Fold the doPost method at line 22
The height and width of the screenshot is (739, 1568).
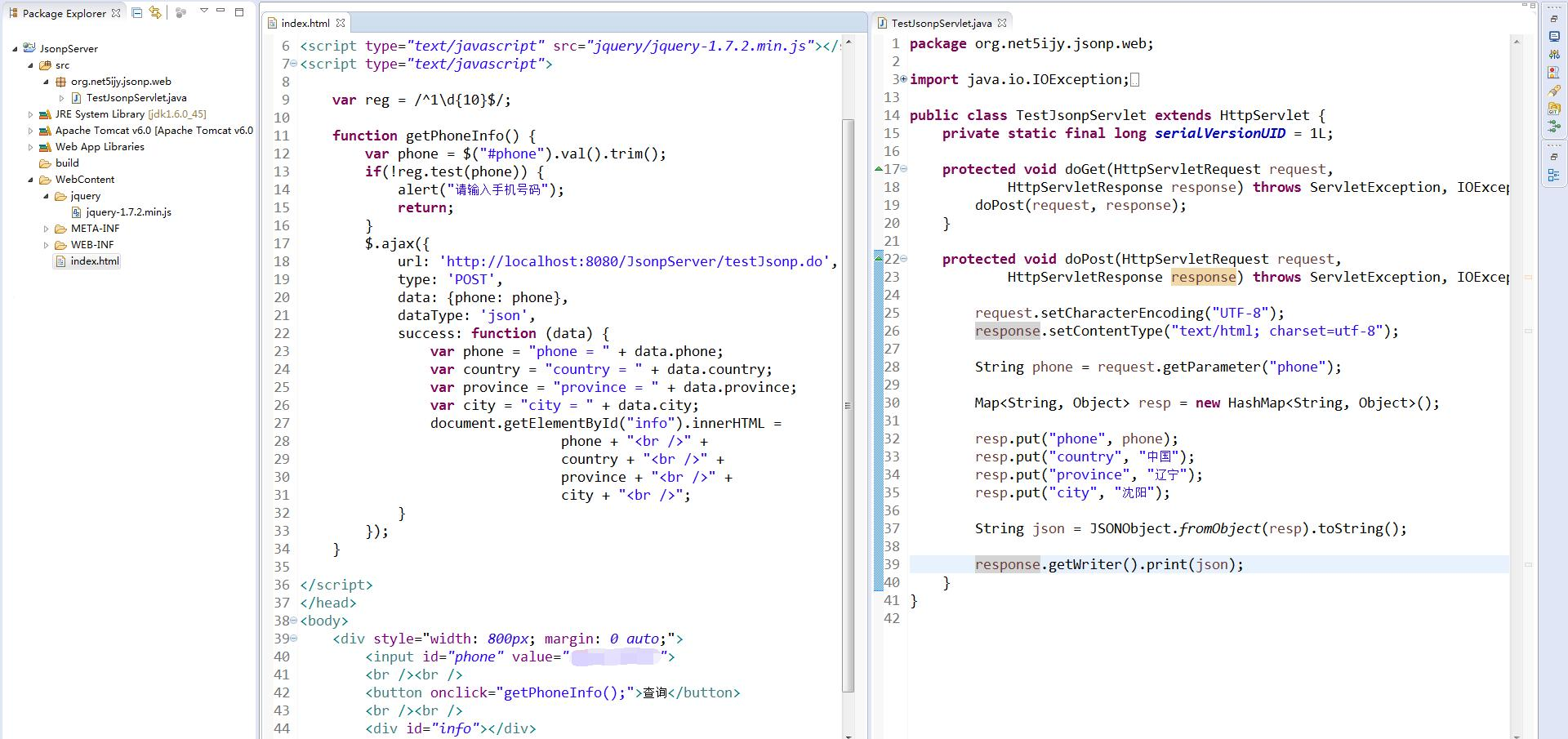tap(903, 259)
